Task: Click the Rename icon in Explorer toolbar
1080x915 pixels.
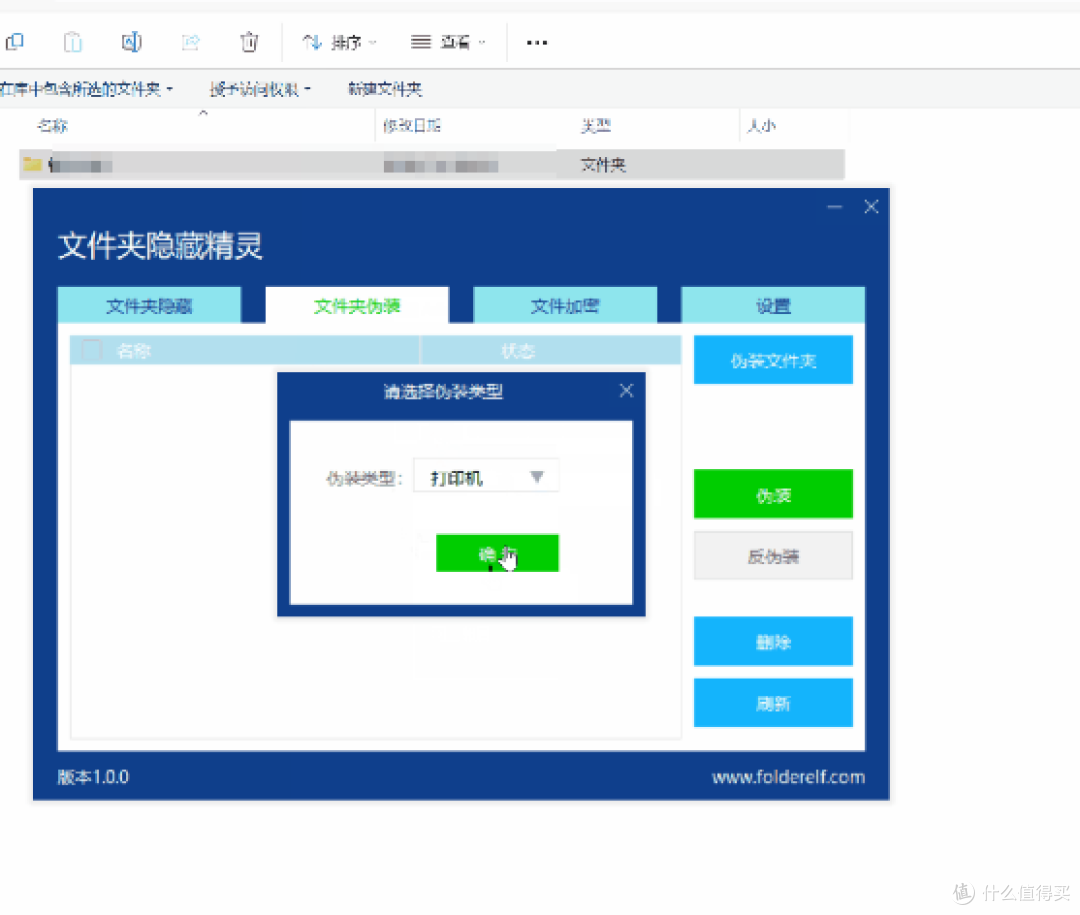Action: pos(132,42)
